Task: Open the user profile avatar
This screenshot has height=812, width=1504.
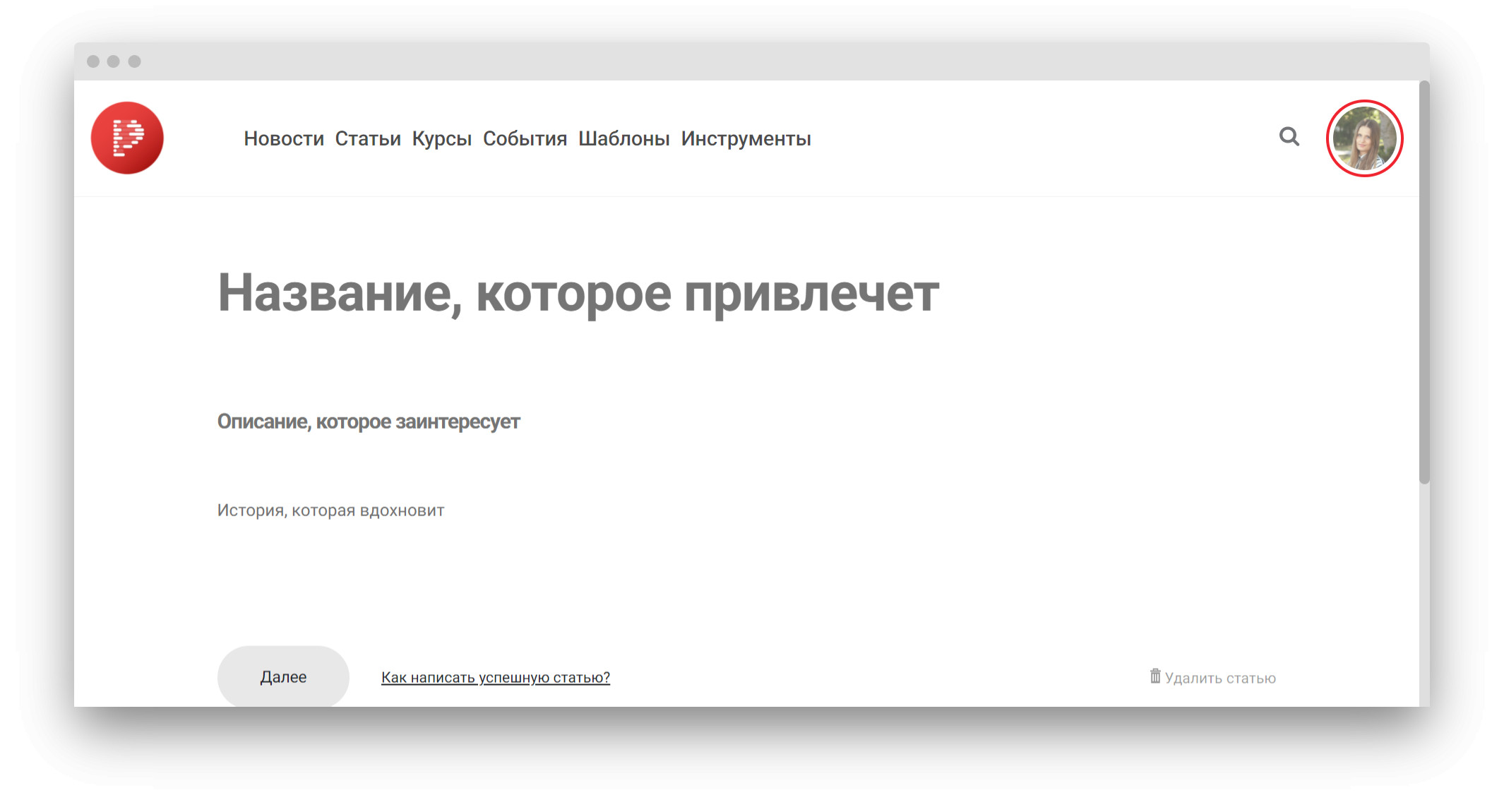Action: [1364, 138]
